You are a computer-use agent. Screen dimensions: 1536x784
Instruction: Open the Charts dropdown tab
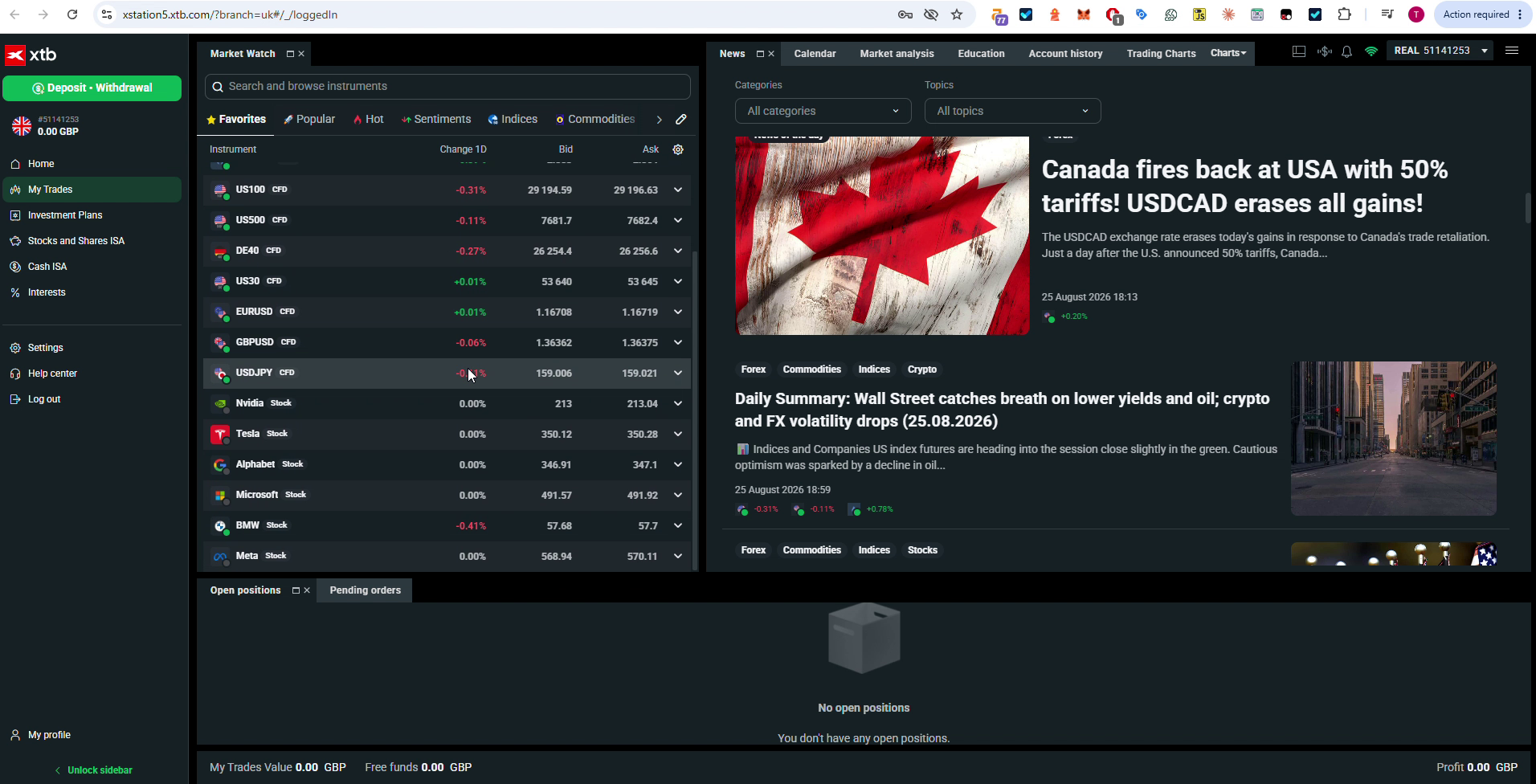[x=1228, y=53]
